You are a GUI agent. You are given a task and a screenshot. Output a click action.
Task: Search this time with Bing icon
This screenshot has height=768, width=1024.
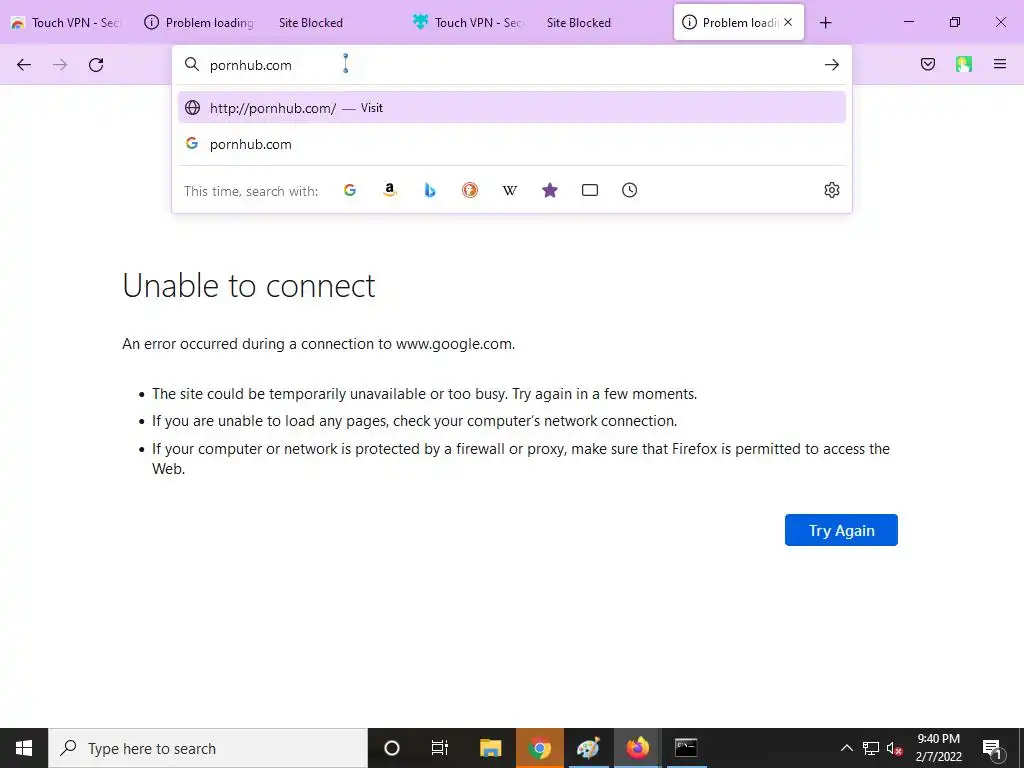(x=430, y=190)
